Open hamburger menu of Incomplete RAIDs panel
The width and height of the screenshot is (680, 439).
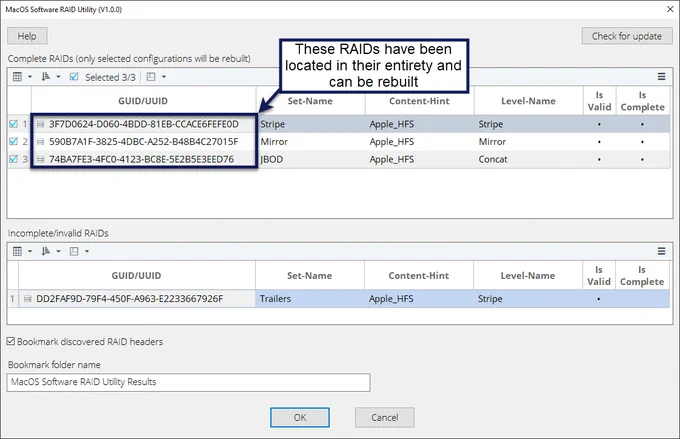(x=661, y=251)
